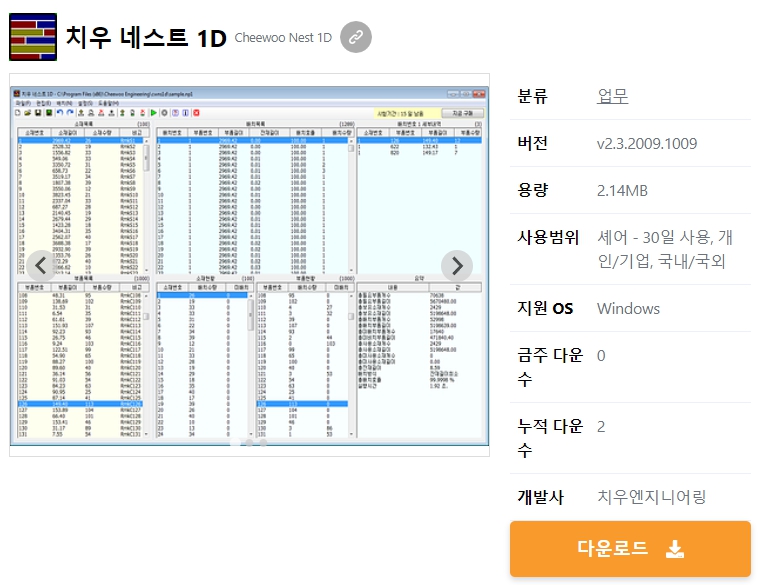The width and height of the screenshot is (760, 585).
Task: Click the orange 다운로드 download button
Action: tap(630, 549)
